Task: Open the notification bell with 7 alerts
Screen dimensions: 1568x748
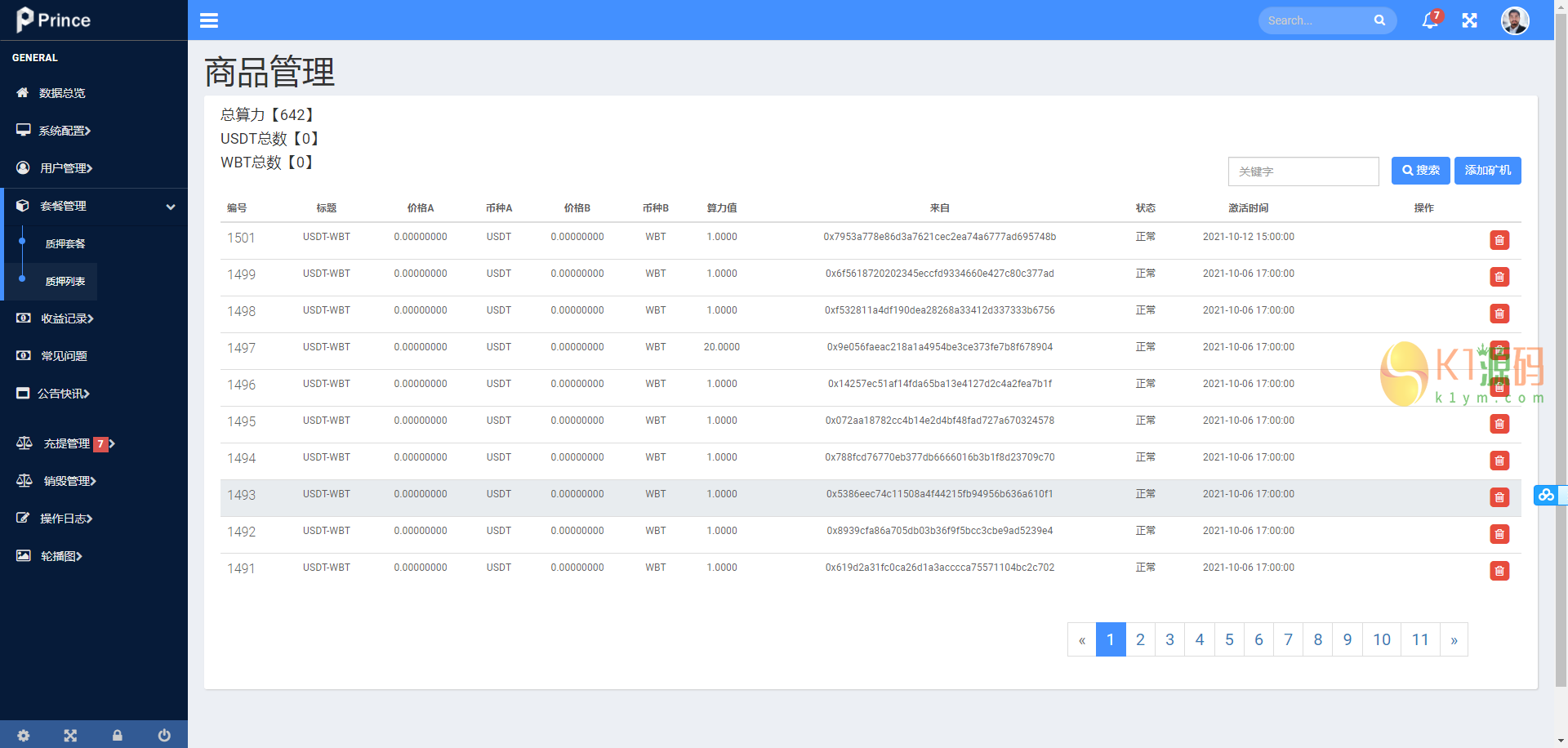Action: [x=1430, y=20]
